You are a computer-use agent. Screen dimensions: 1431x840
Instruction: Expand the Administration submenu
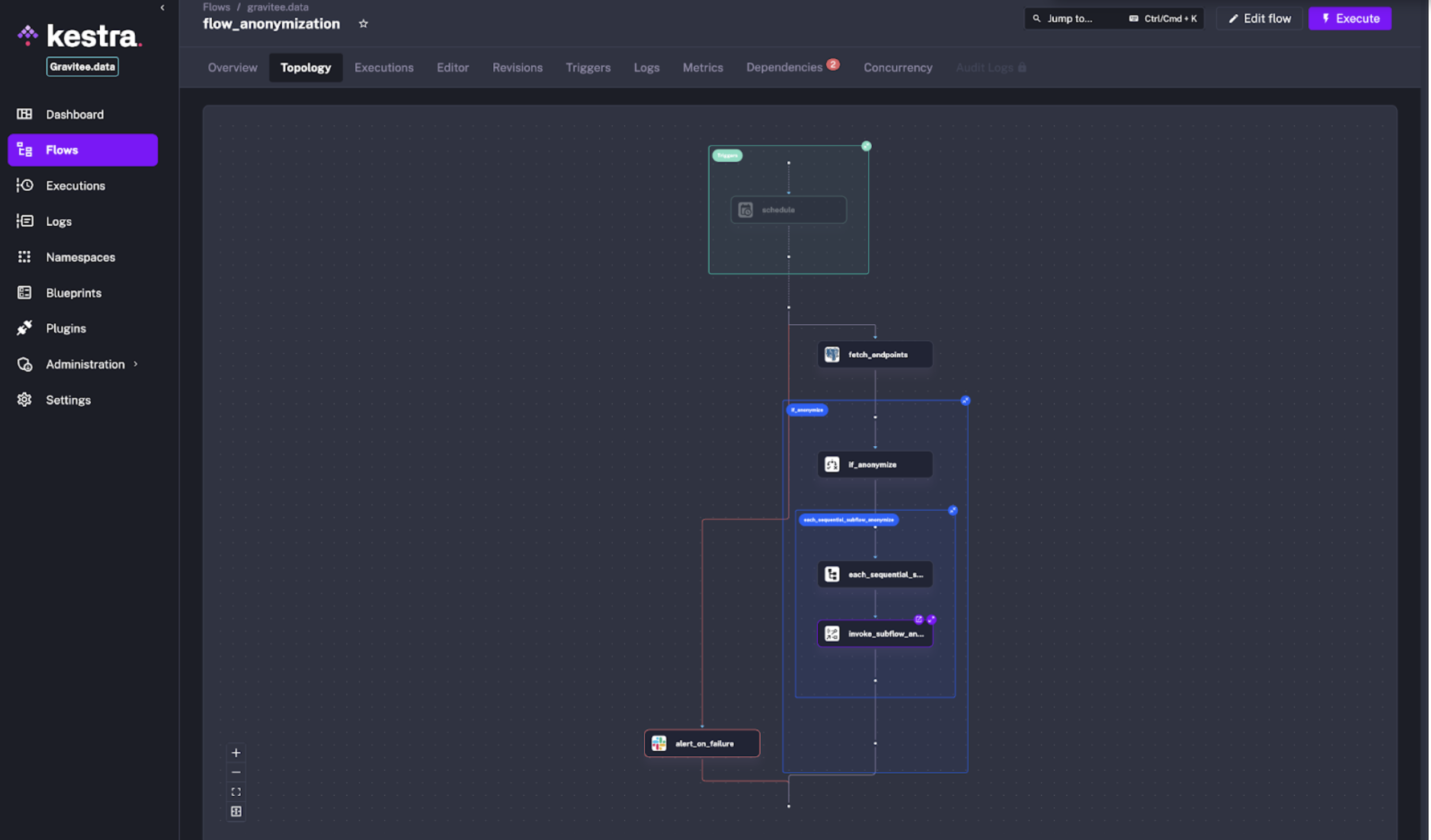(85, 364)
